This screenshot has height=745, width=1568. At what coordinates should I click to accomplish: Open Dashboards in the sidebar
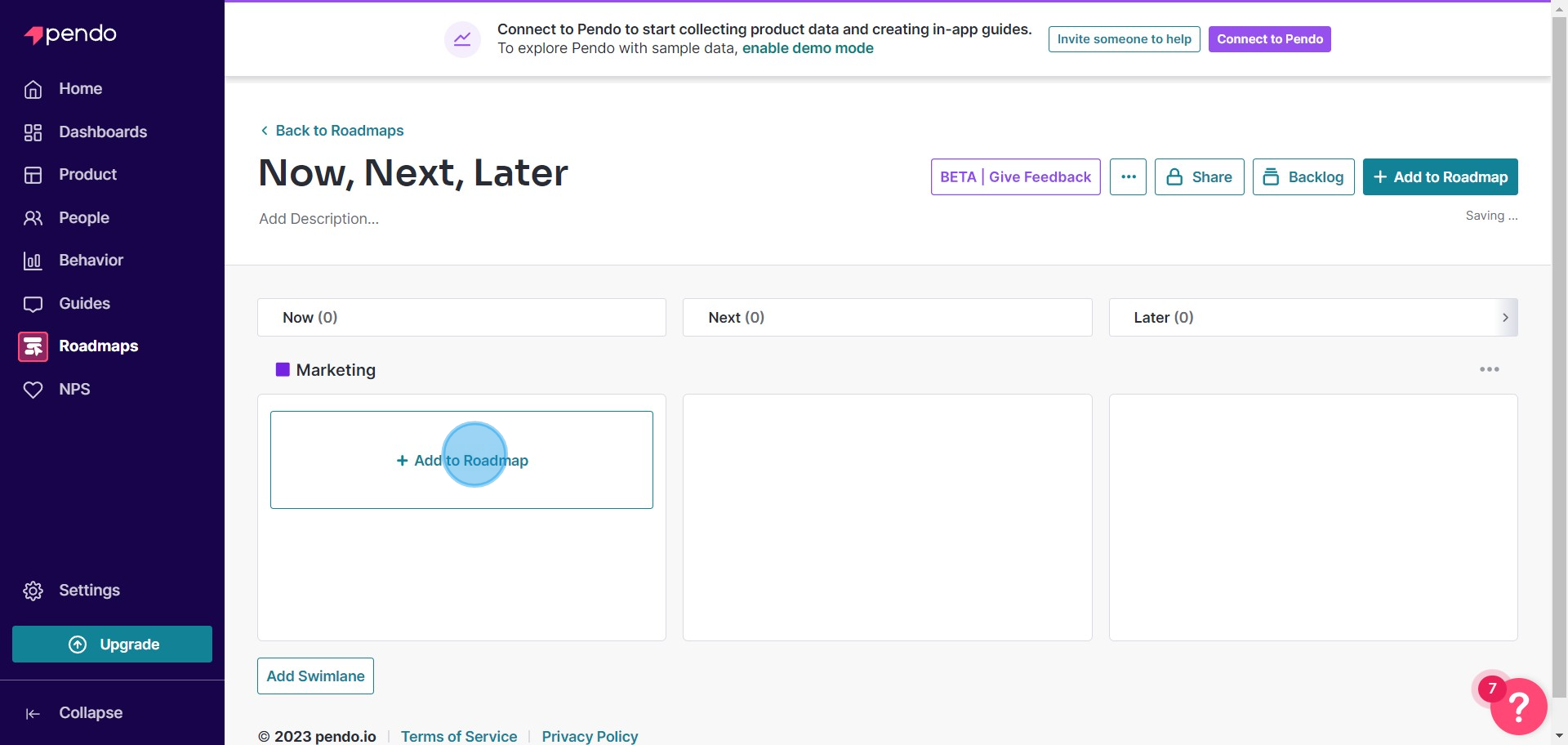[103, 132]
